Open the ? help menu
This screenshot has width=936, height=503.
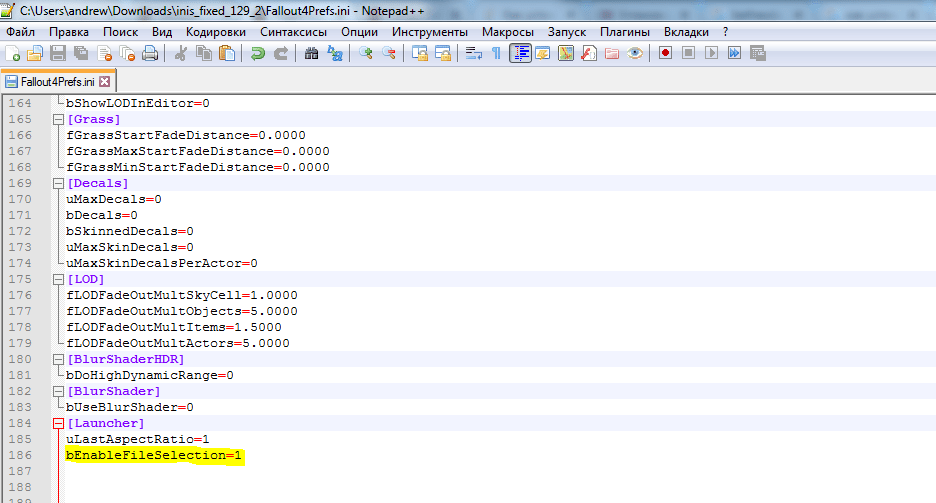[x=725, y=32]
